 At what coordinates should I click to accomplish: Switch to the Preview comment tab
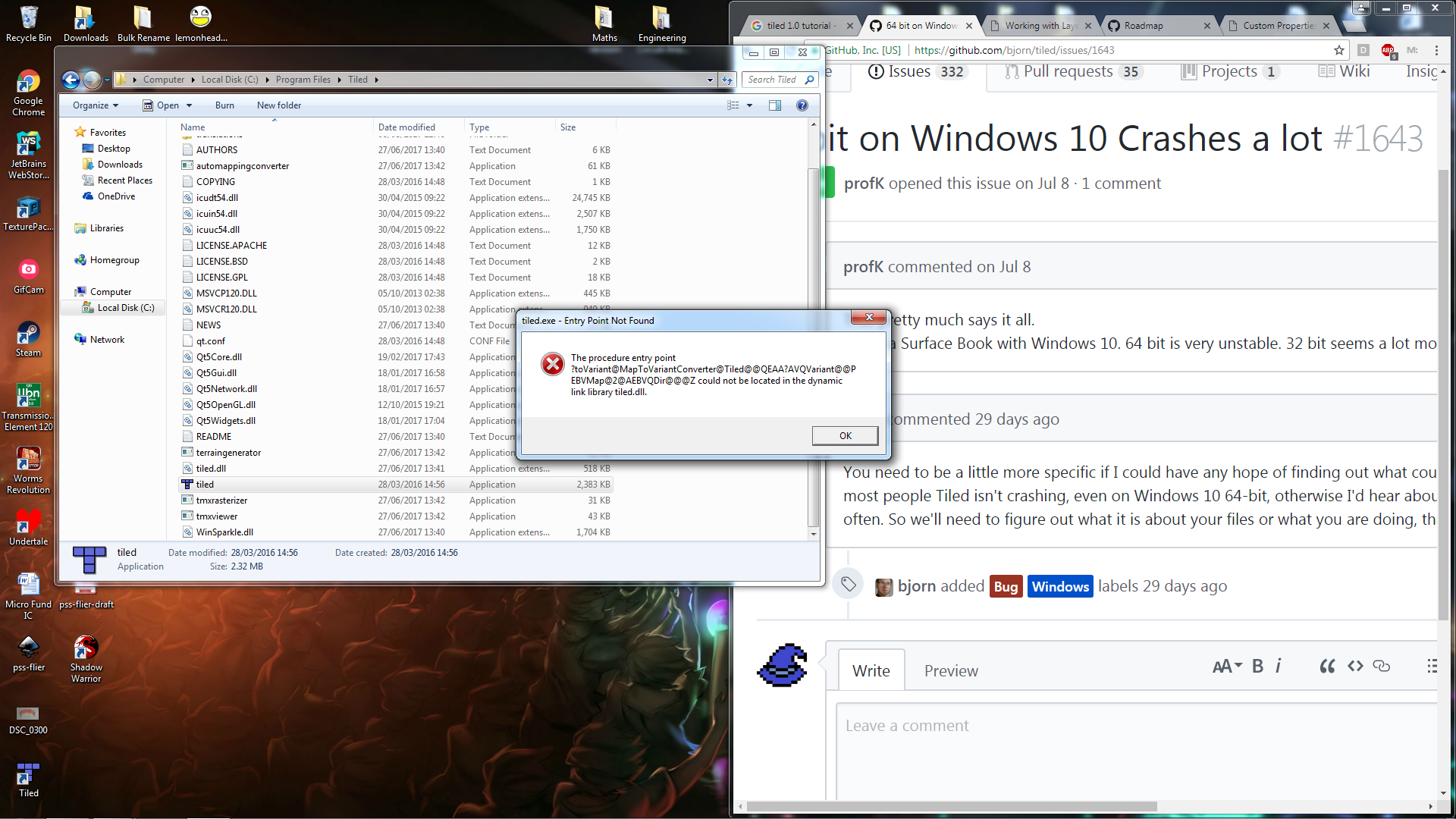951,670
